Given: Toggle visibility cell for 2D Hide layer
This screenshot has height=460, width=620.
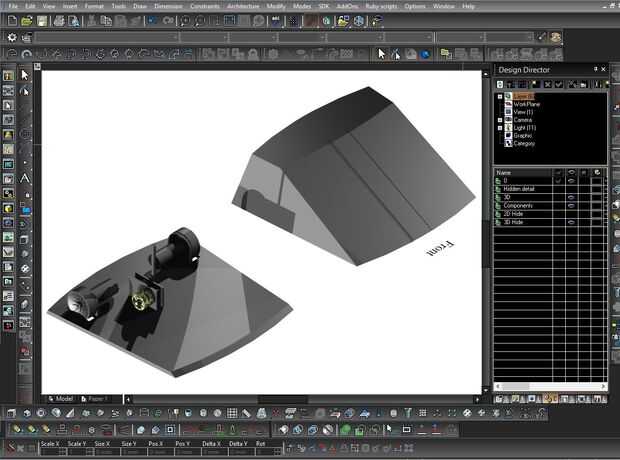Looking at the screenshot, I should 571,214.
